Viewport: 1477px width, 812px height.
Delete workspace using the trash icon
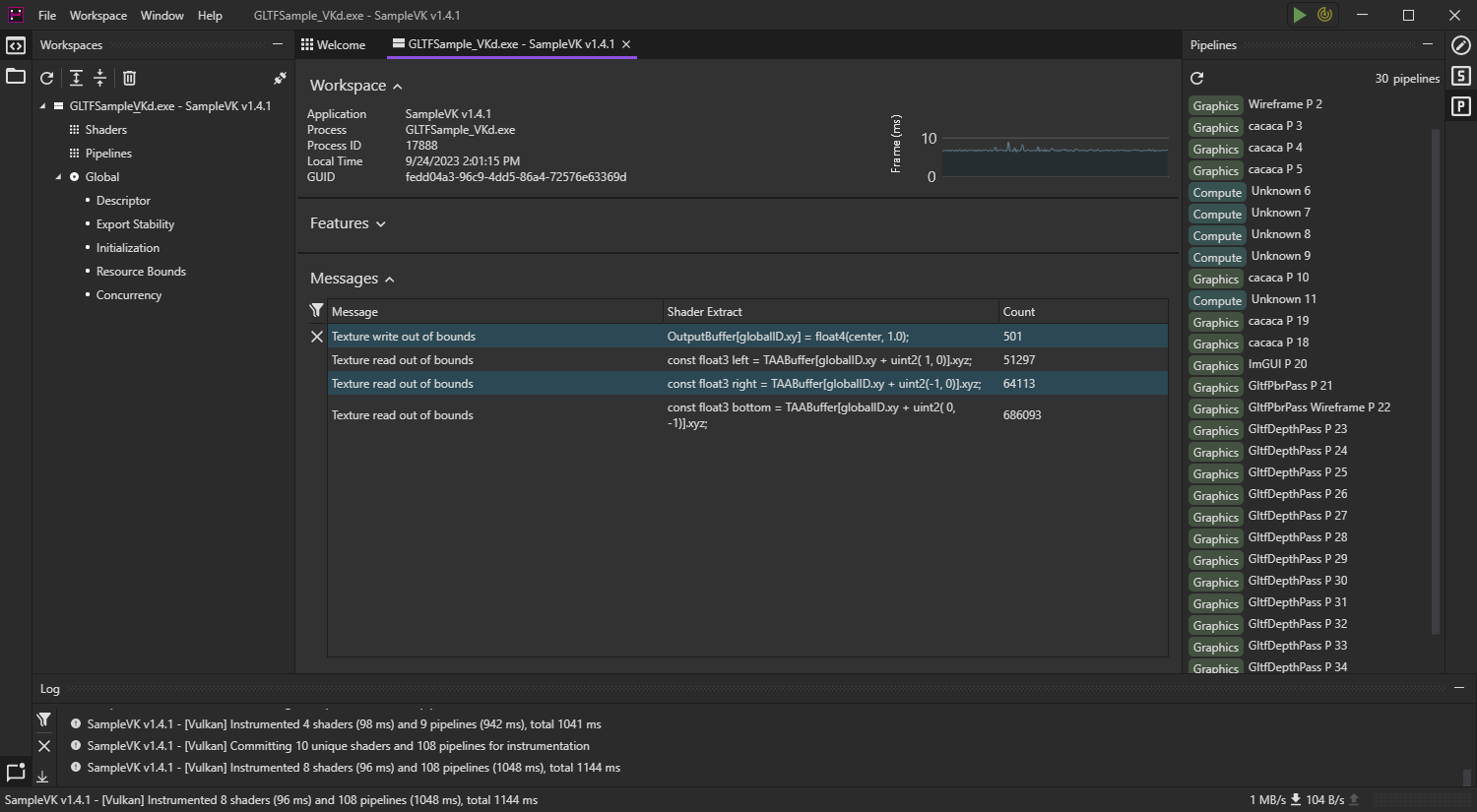coord(128,77)
